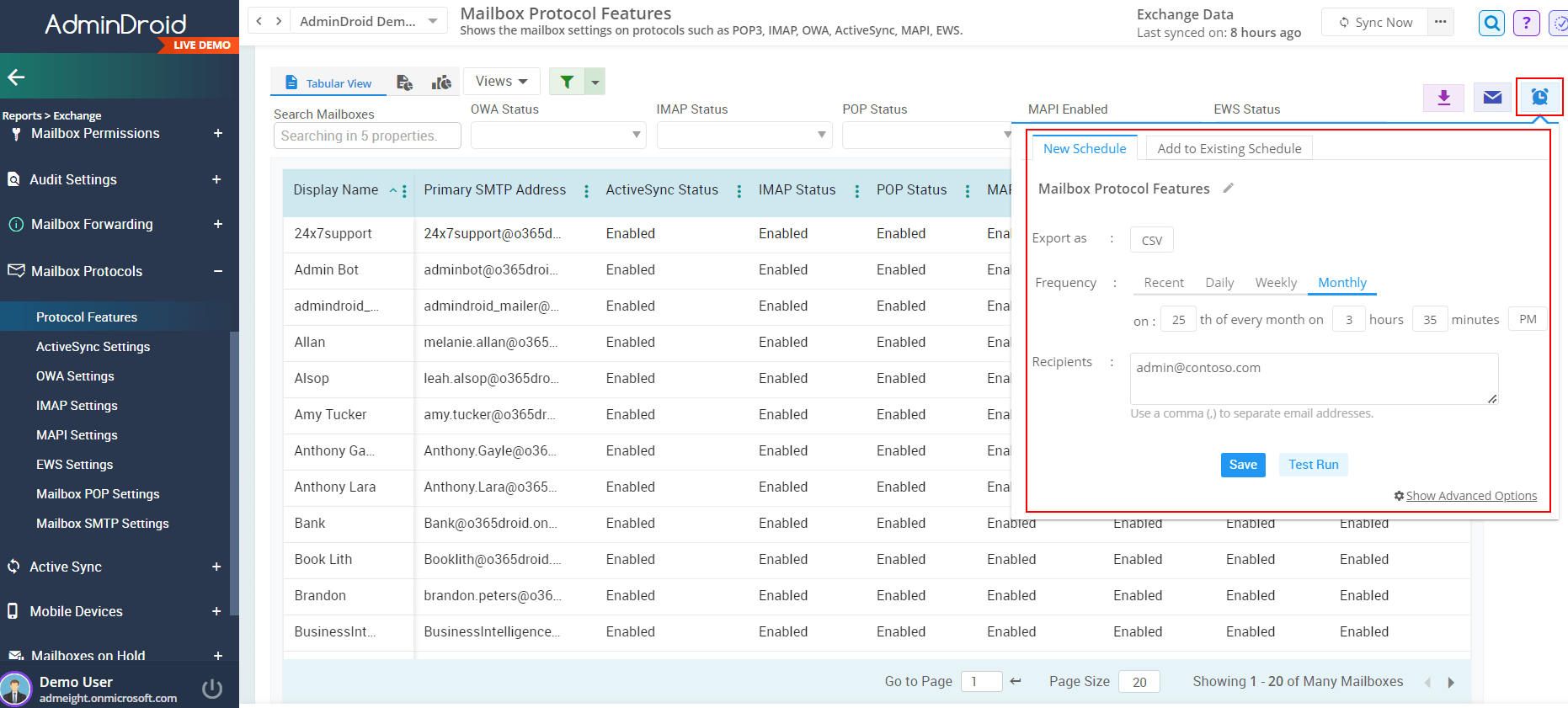Open the Views dropdown

coord(501,82)
